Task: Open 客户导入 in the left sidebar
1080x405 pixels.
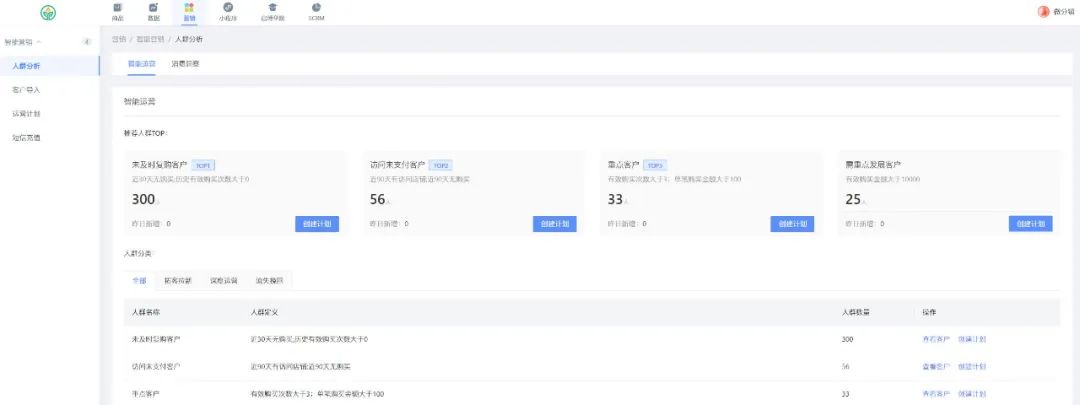Action: point(26,90)
